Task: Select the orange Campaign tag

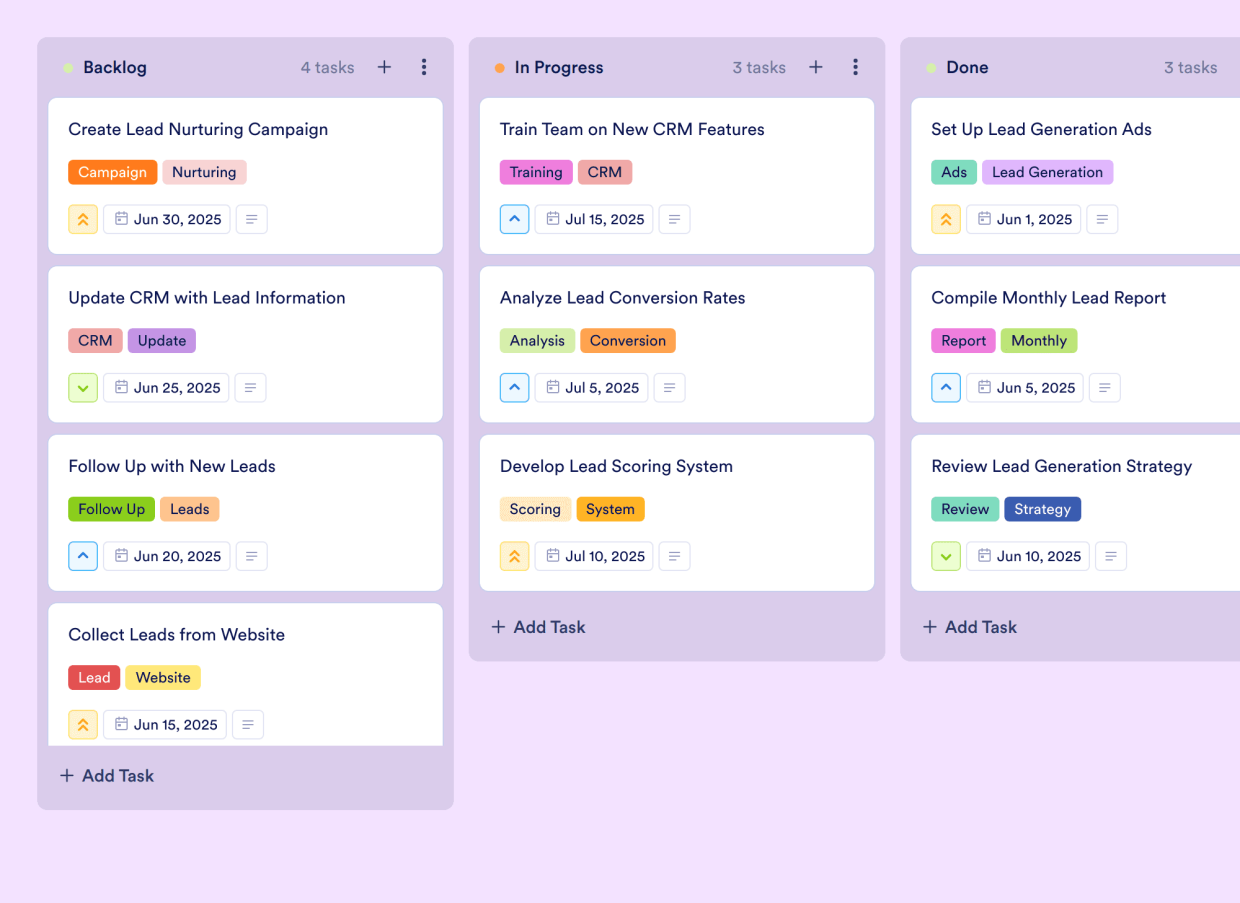Action: [x=112, y=172]
